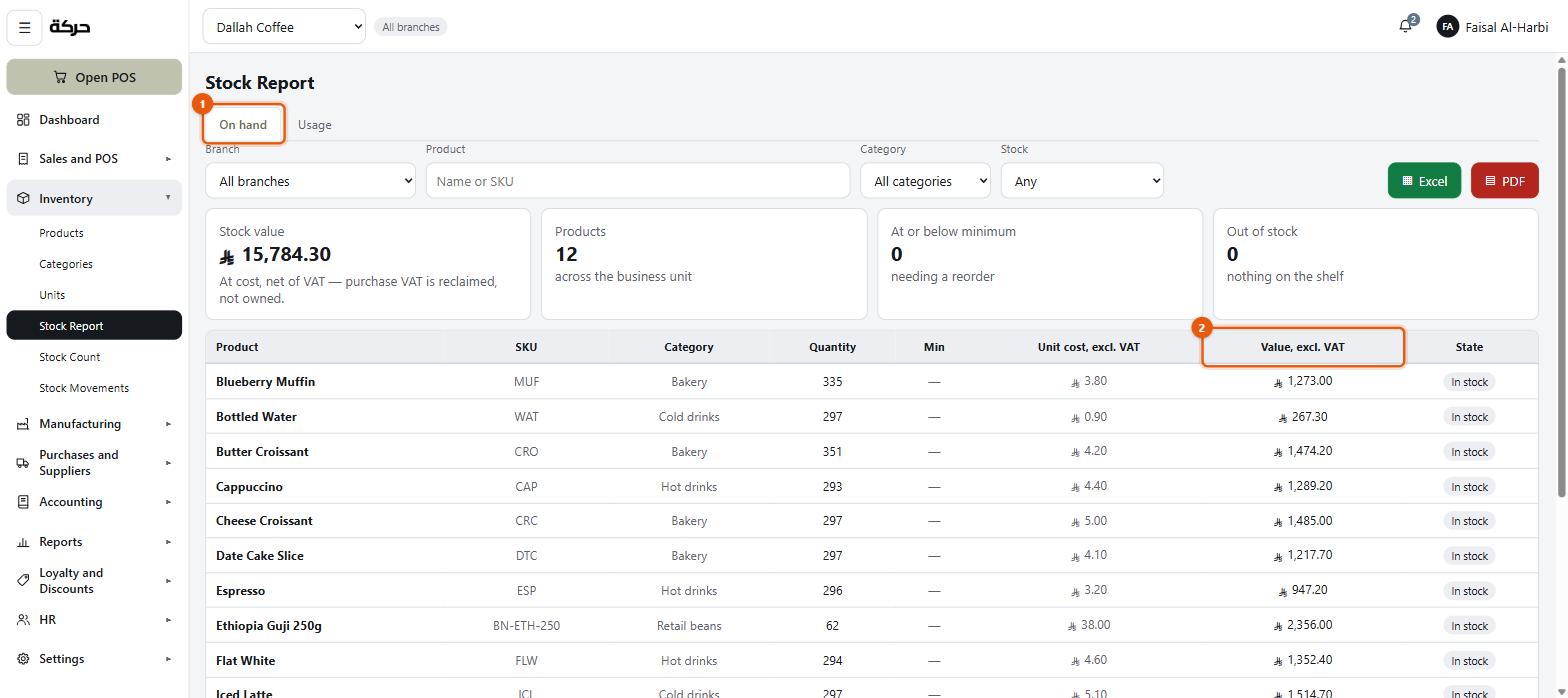Sort by the Quantity column header
Screen dimensions: 1568x698
(832, 347)
